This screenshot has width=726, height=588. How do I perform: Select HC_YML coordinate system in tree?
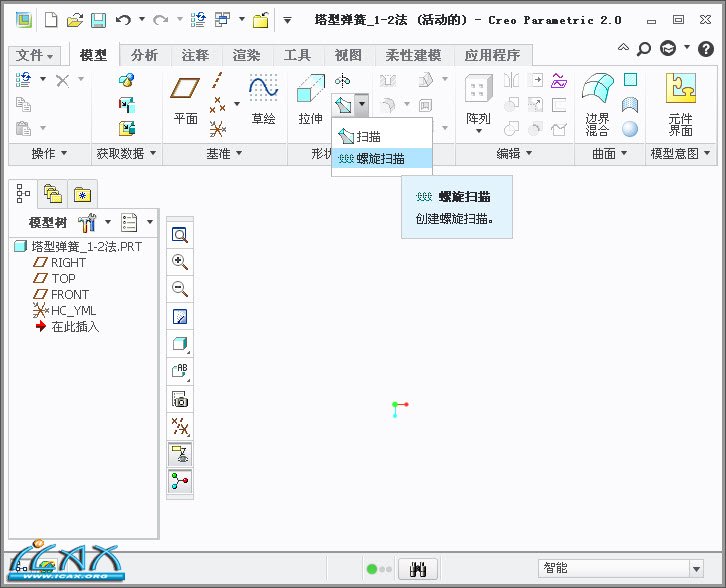point(64,310)
